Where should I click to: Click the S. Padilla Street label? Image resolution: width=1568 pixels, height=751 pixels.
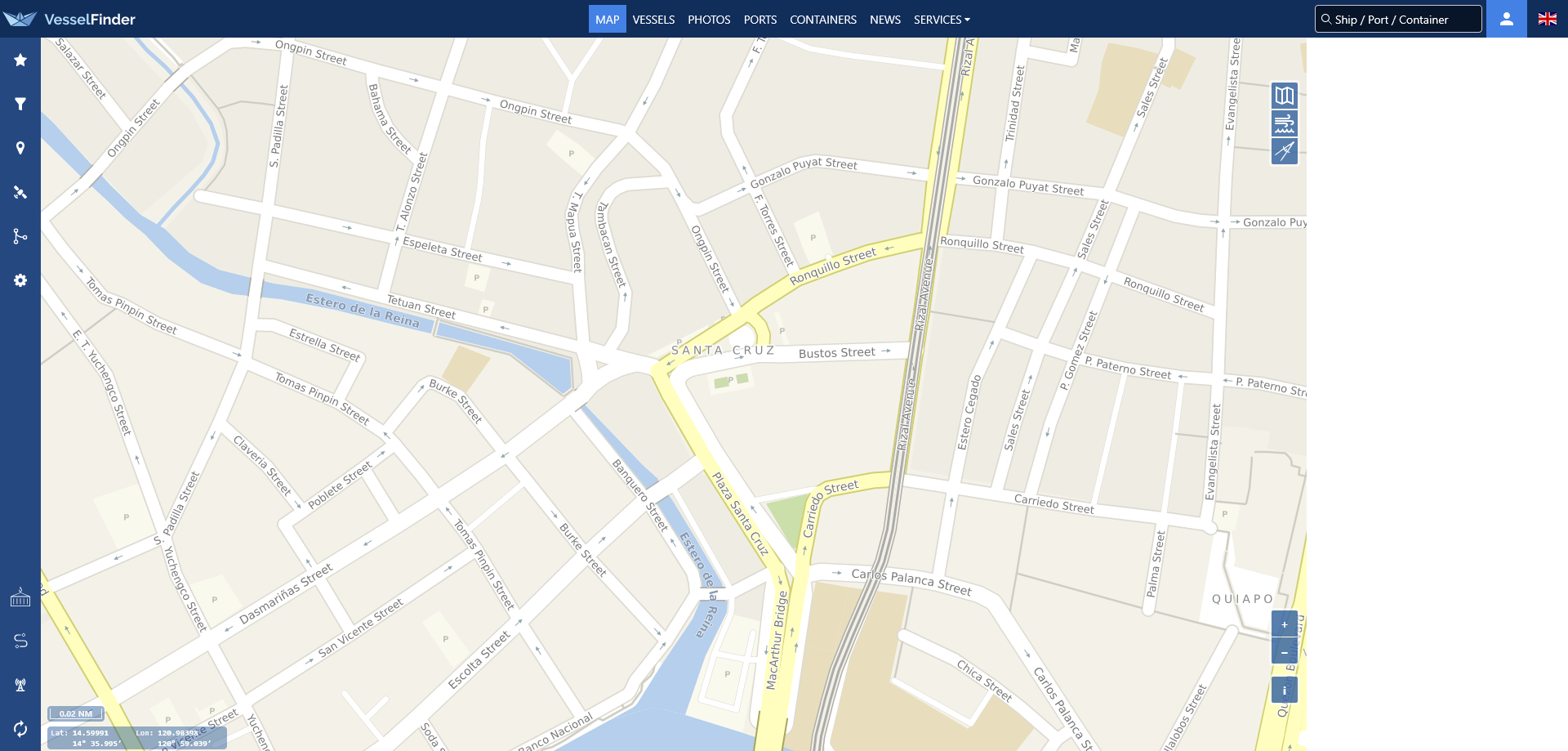pos(278,127)
